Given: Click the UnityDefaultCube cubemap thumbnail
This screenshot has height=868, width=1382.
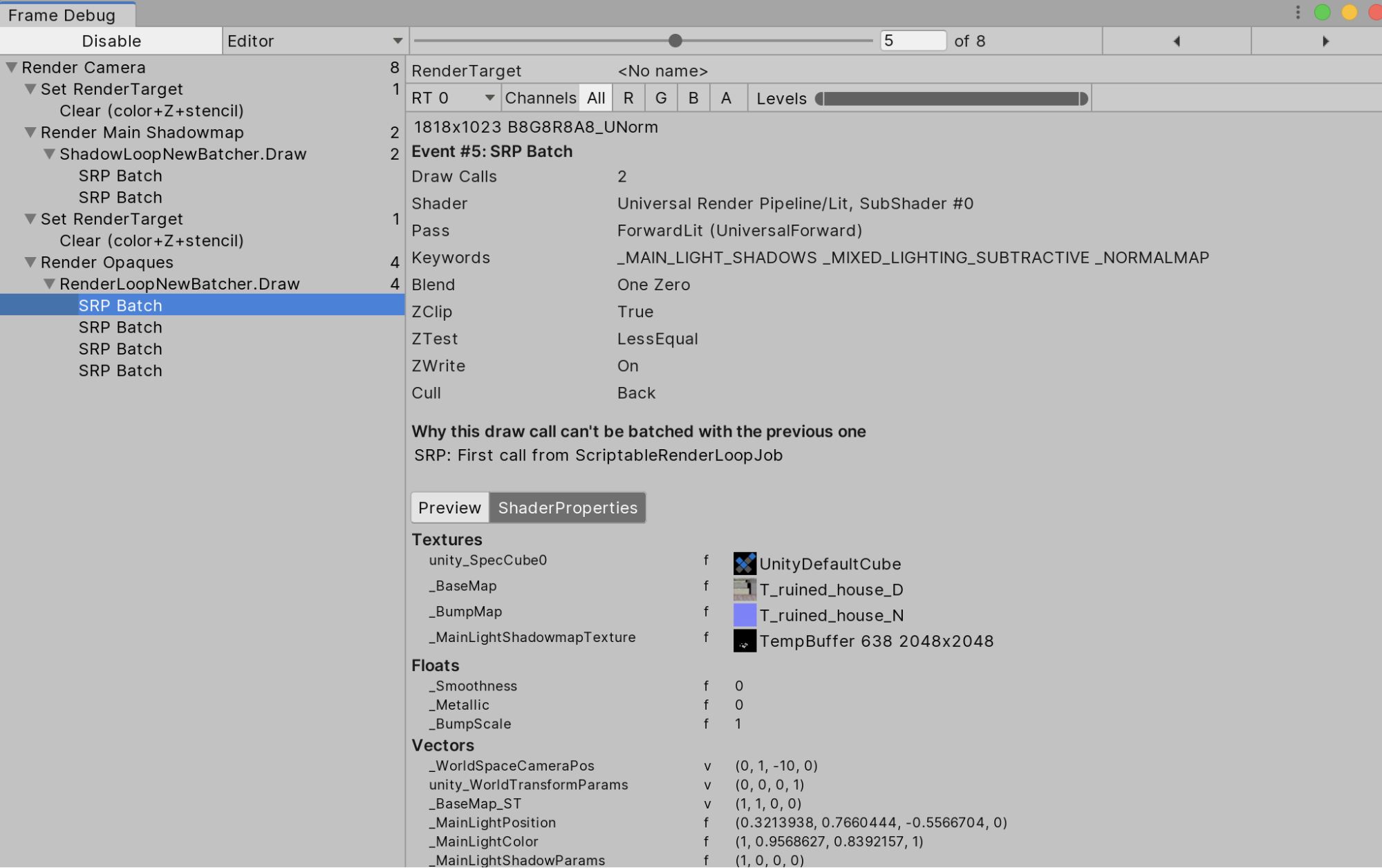Looking at the screenshot, I should pyautogui.click(x=745, y=563).
